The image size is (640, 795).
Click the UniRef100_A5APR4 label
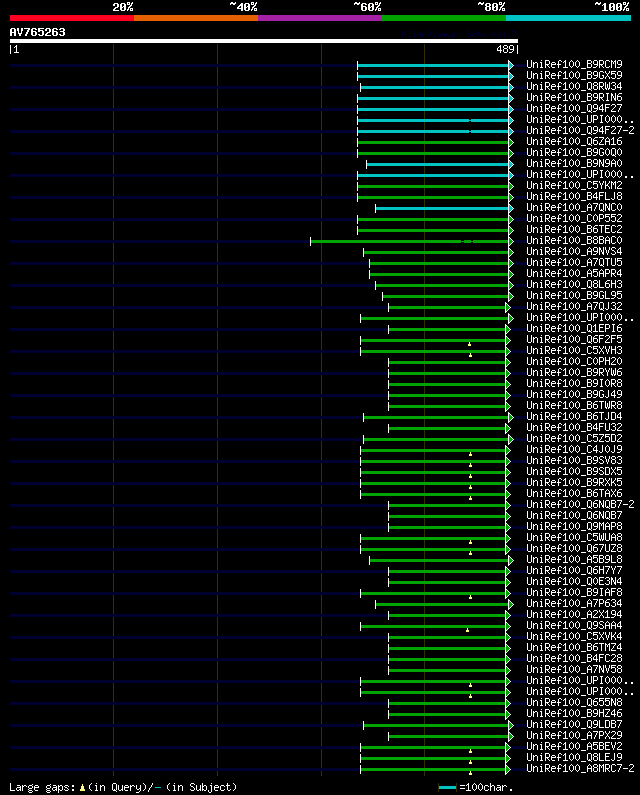574,273
